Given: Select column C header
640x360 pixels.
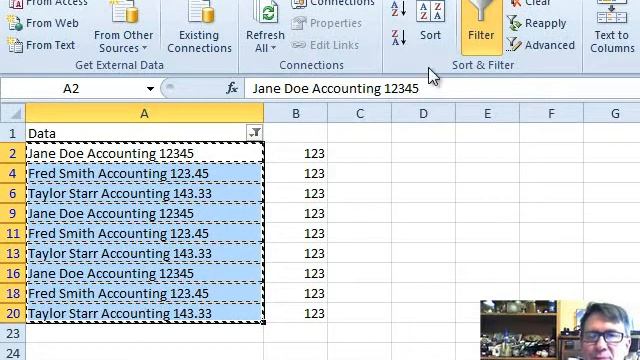Looking at the screenshot, I should click(360, 113).
